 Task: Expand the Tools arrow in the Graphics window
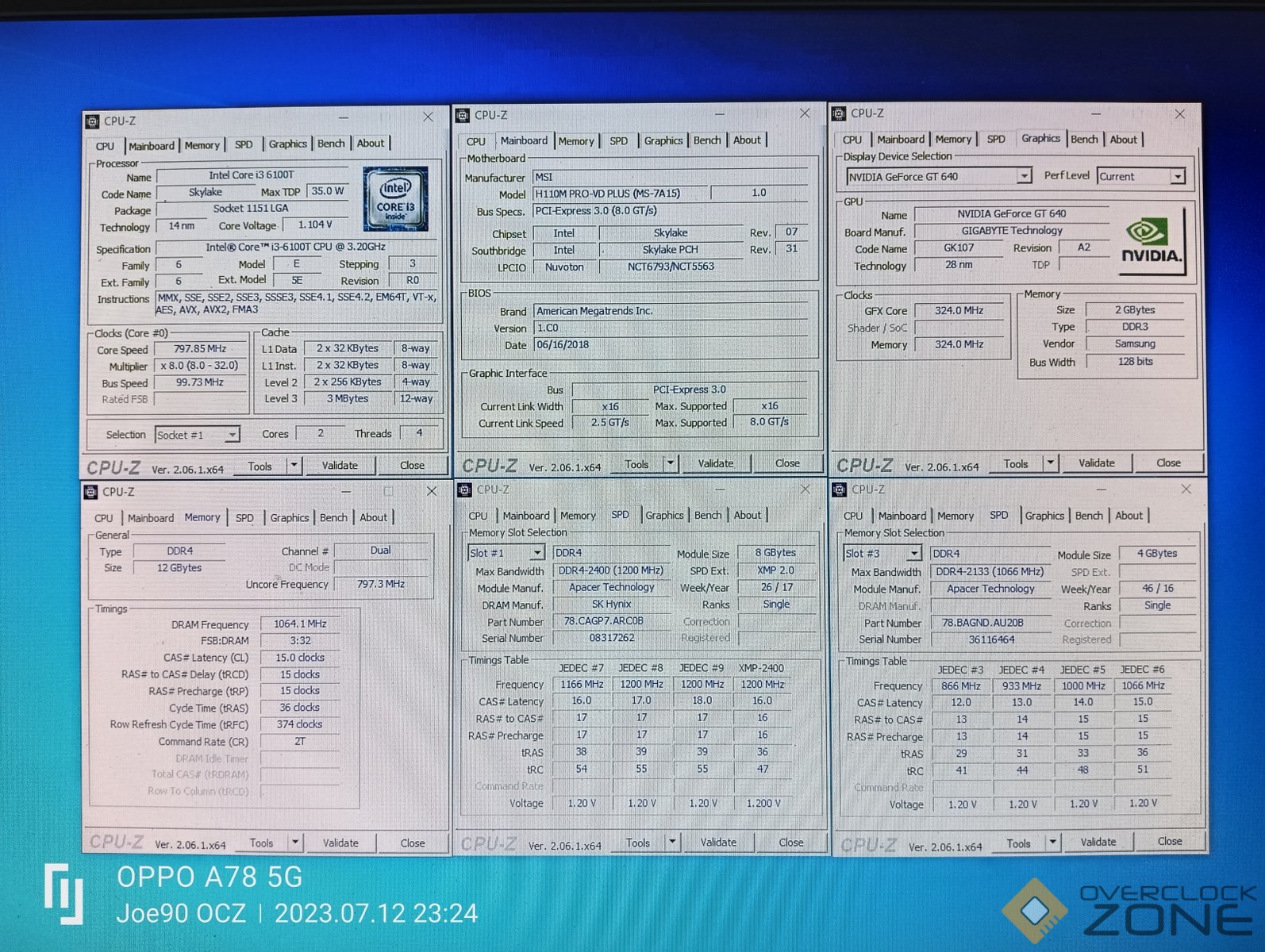(1050, 463)
